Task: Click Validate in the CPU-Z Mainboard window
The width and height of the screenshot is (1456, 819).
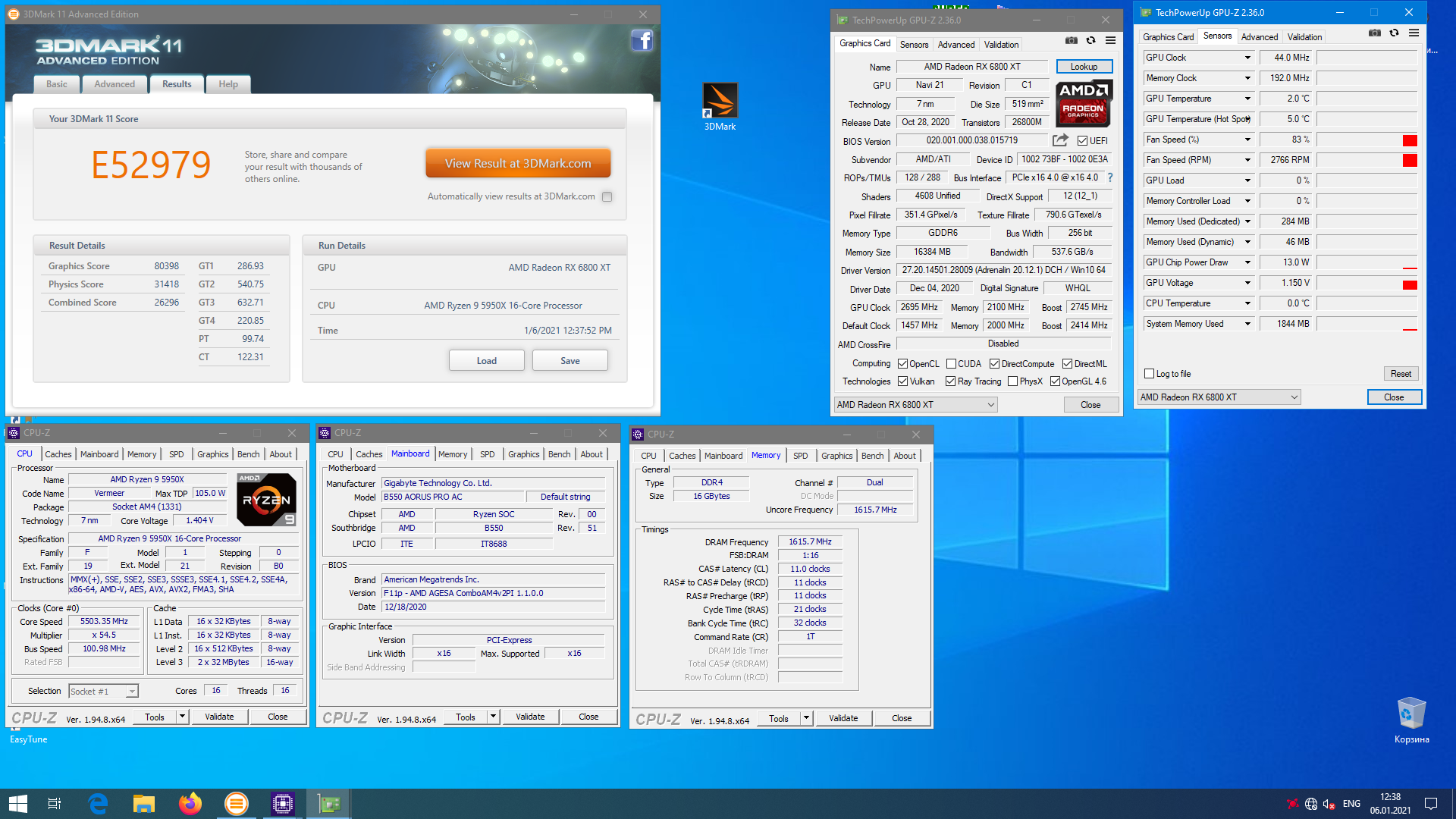Action: [530, 717]
